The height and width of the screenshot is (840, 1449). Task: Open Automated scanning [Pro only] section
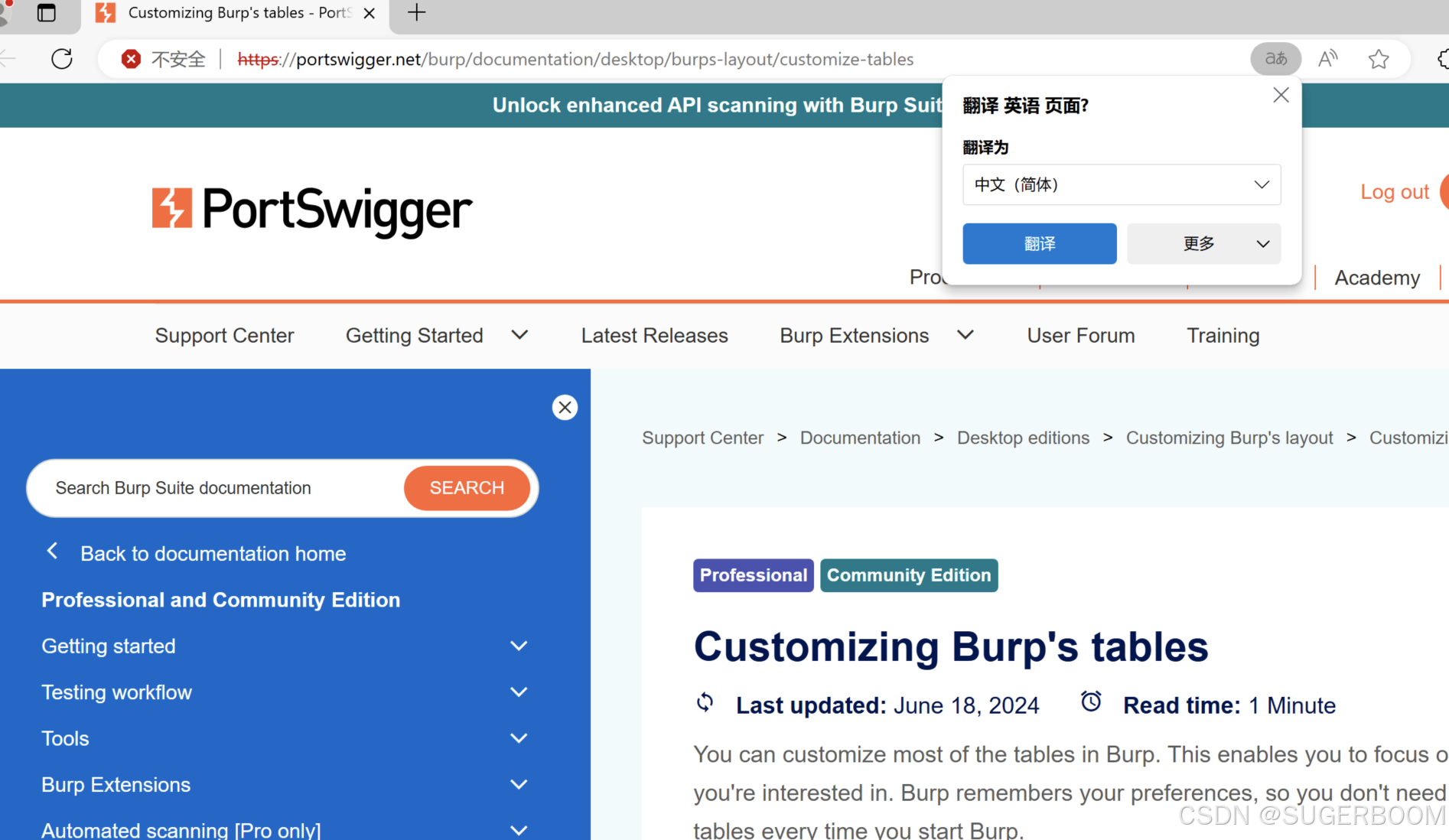point(181,830)
